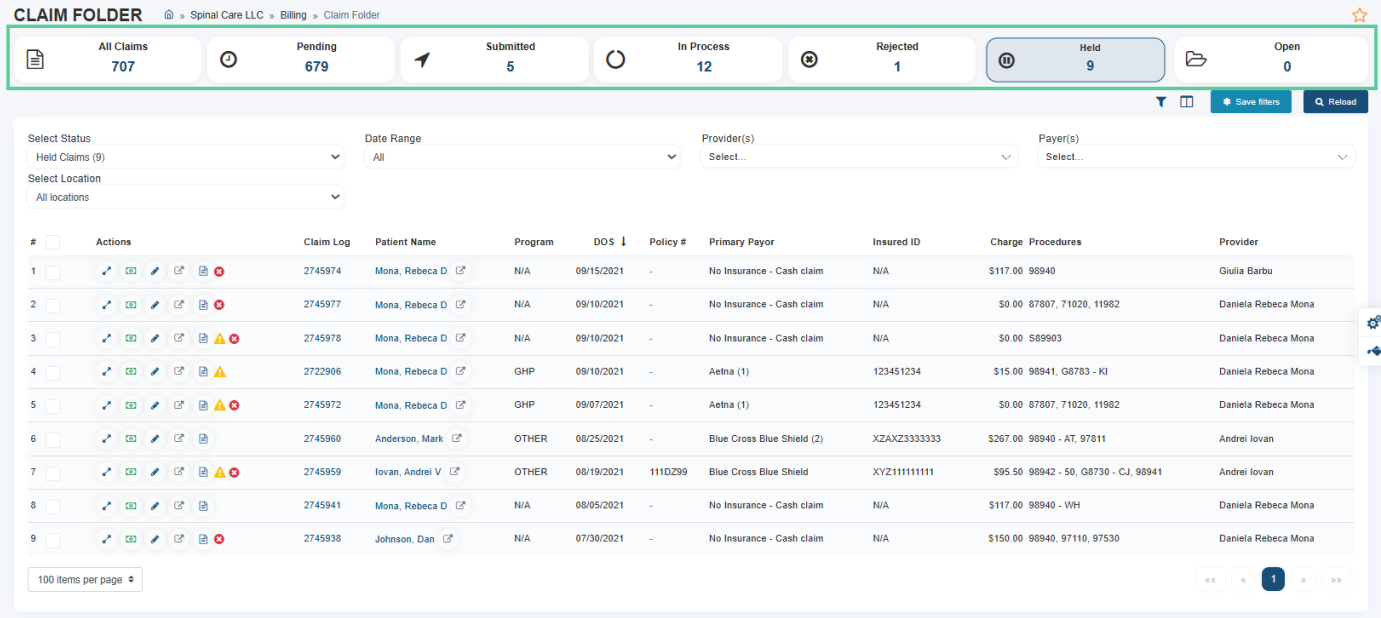Click the yellow warning icon for claim 2722906
This screenshot has width=1381, height=618.
tap(220, 372)
